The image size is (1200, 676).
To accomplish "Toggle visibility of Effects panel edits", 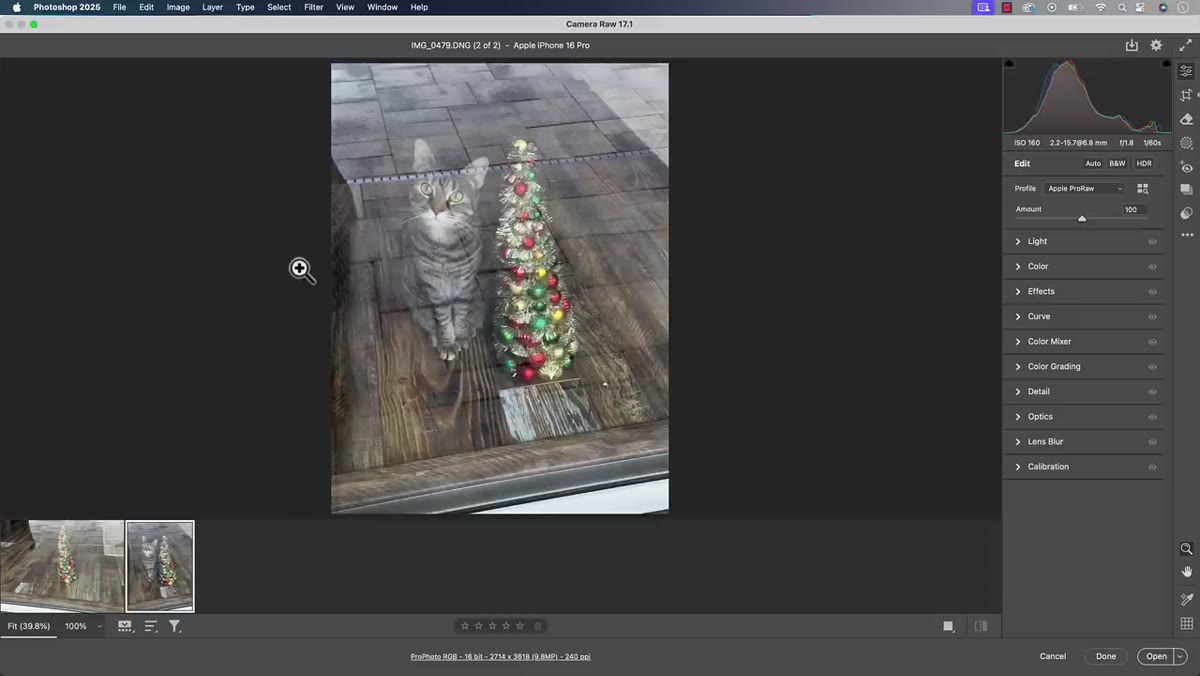I will (x=1152, y=291).
